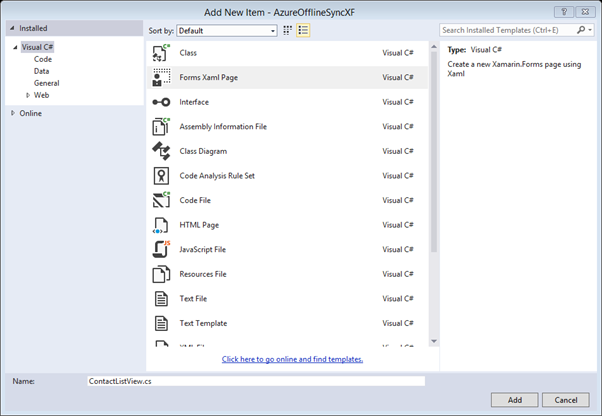Collapse the Installed section
602x416 pixels.
tap(12, 28)
